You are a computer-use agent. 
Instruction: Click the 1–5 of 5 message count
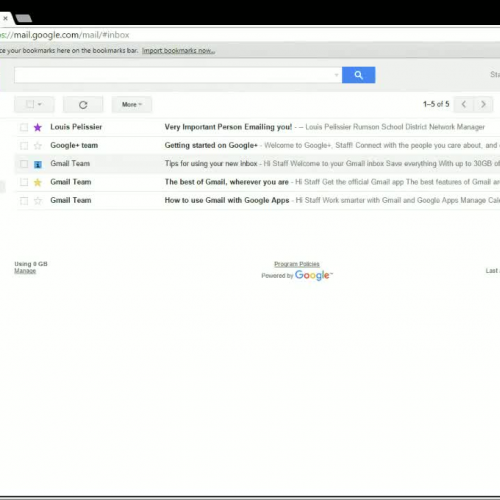pos(436,104)
